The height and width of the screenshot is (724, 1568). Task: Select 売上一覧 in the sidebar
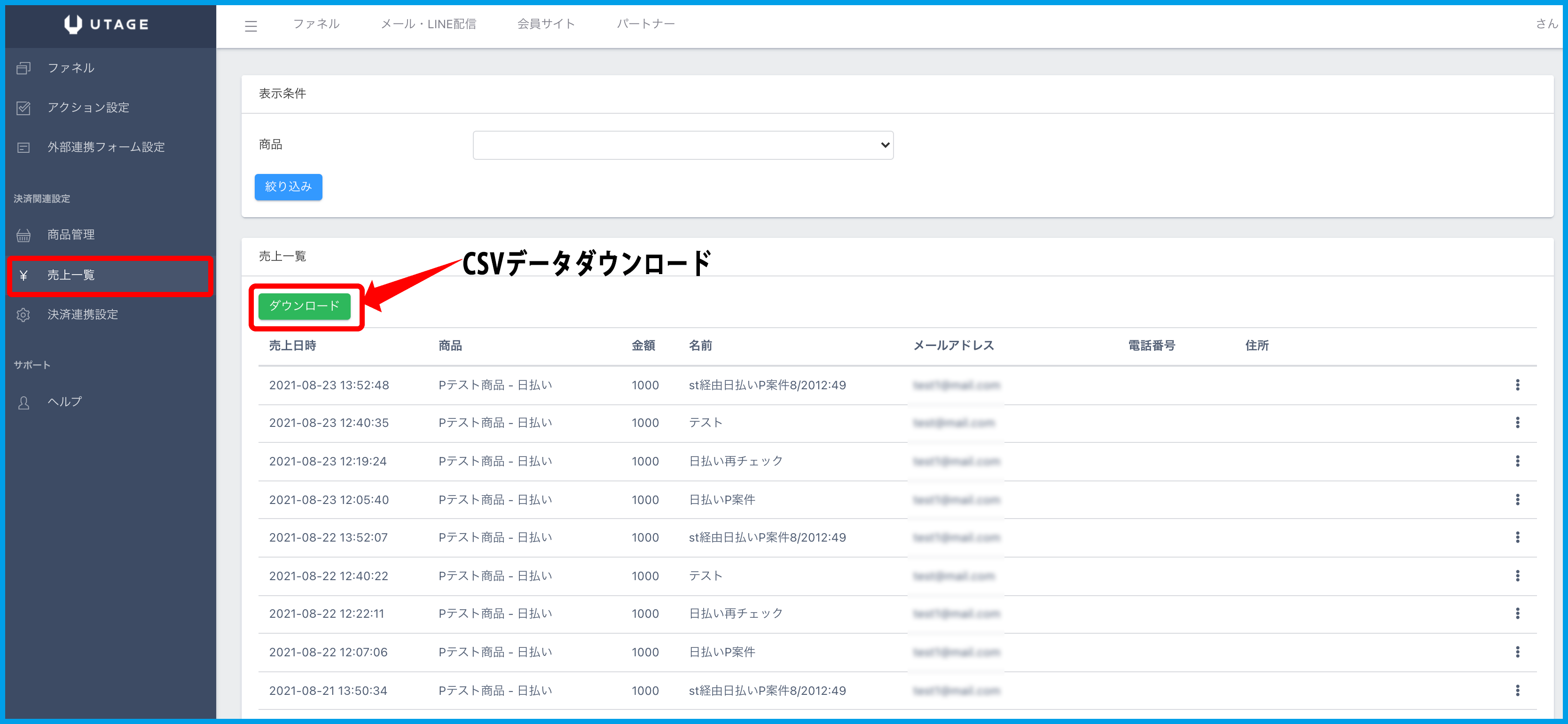coord(71,275)
